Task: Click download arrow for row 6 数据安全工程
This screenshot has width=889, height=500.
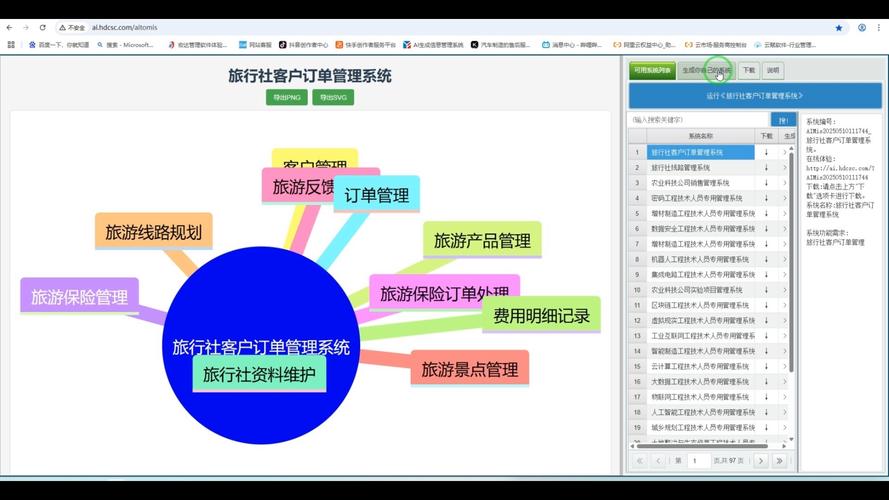Action: point(767,228)
